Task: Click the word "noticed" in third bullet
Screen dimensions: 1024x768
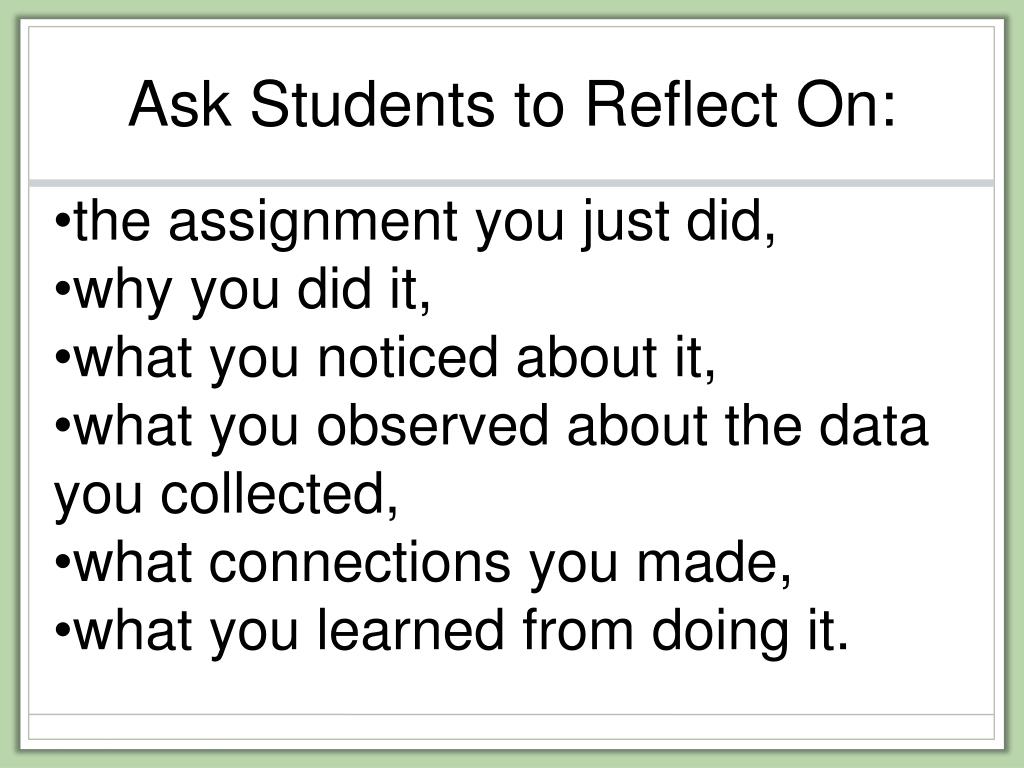Action: (408, 357)
